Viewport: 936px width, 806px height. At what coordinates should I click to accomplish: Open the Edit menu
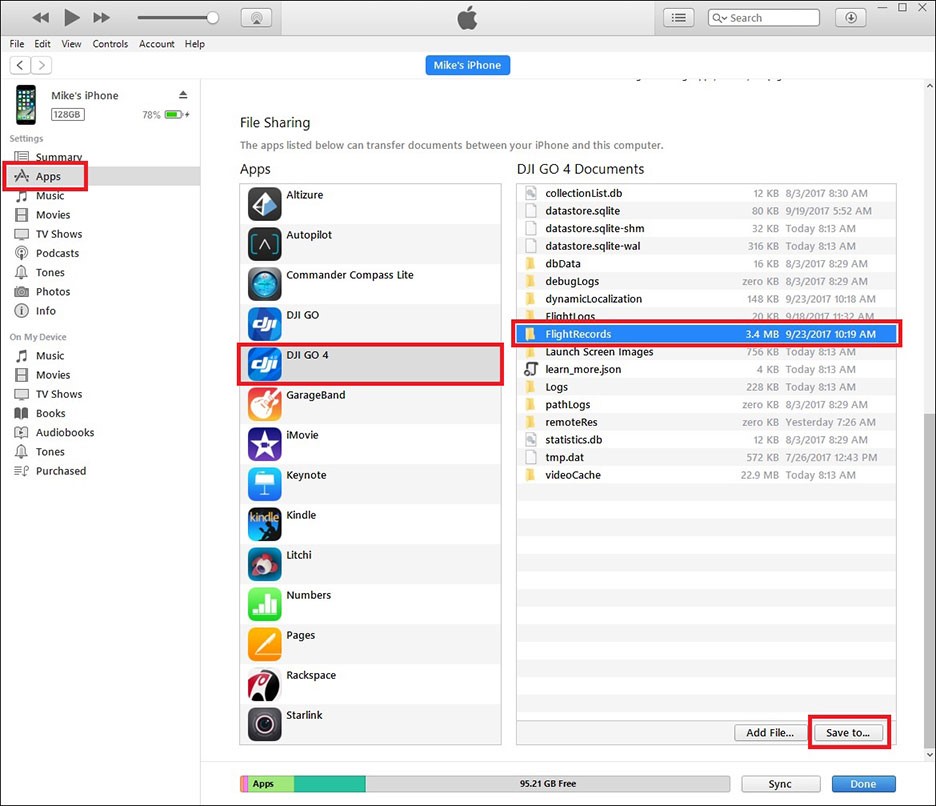point(42,44)
